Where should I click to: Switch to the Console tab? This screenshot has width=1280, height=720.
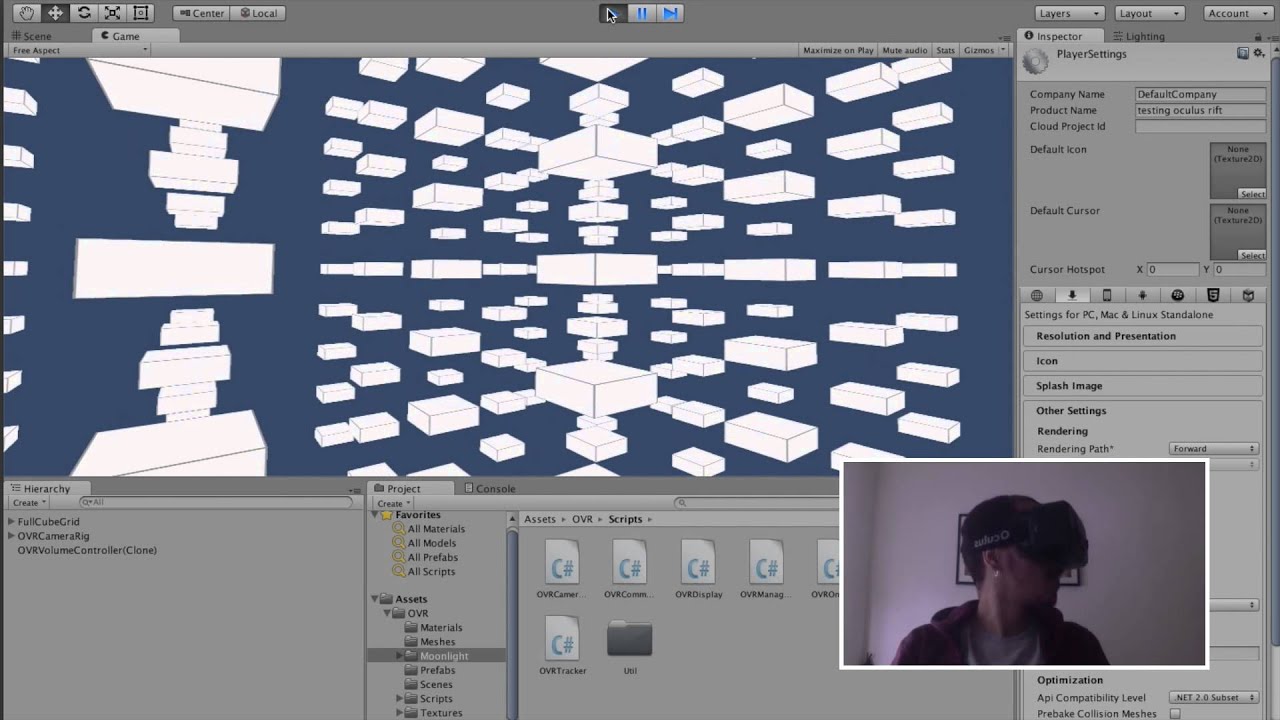(x=489, y=489)
